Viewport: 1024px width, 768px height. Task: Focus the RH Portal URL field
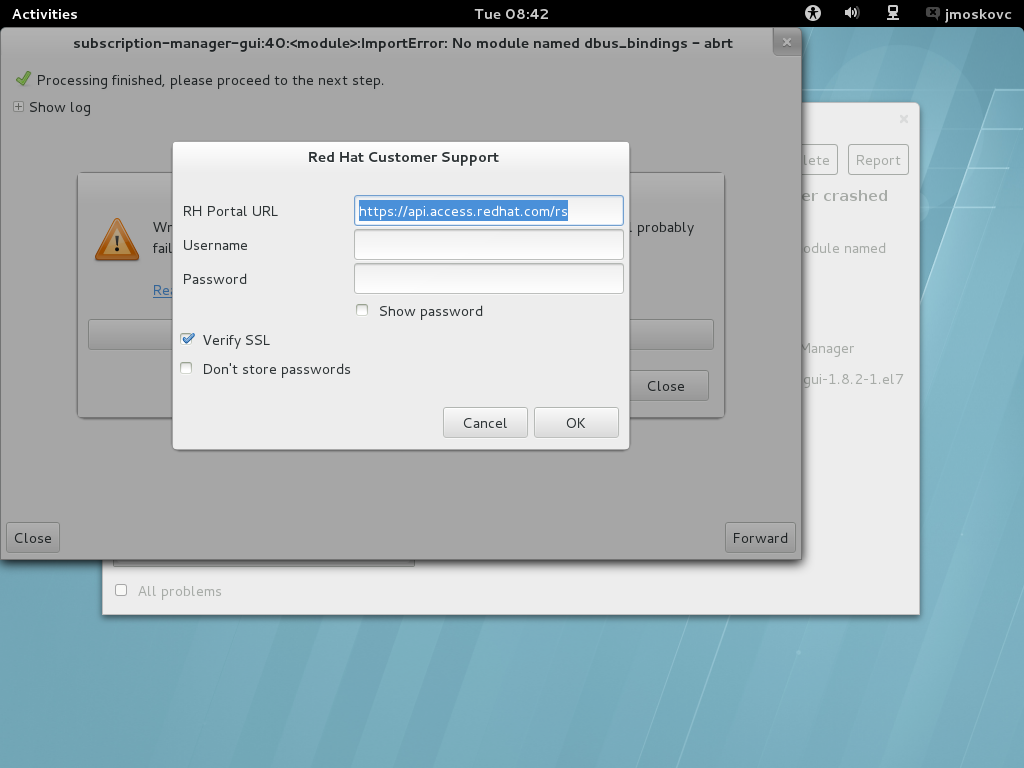click(488, 211)
